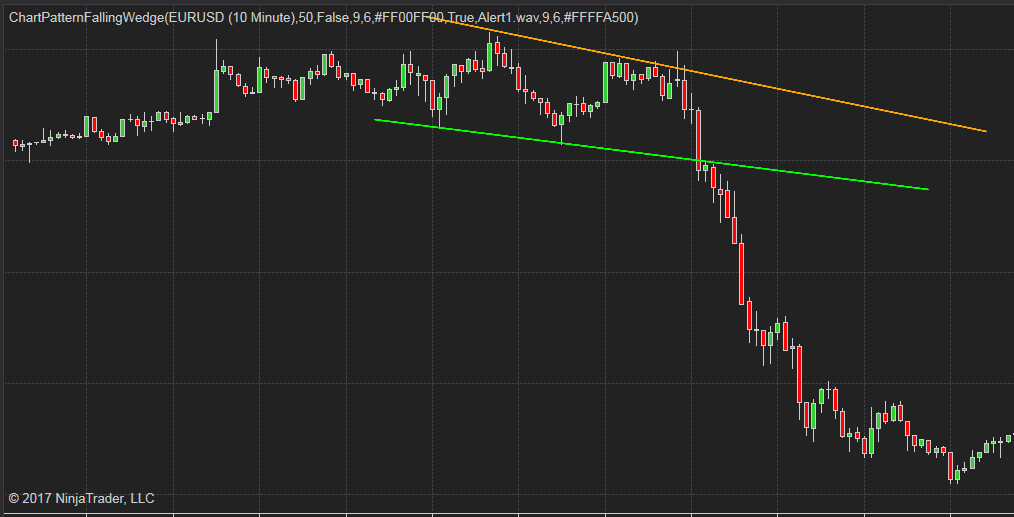Select EURUSD (10 Minute) text in indicator label
This screenshot has width=1014, height=517.
tap(230, 18)
